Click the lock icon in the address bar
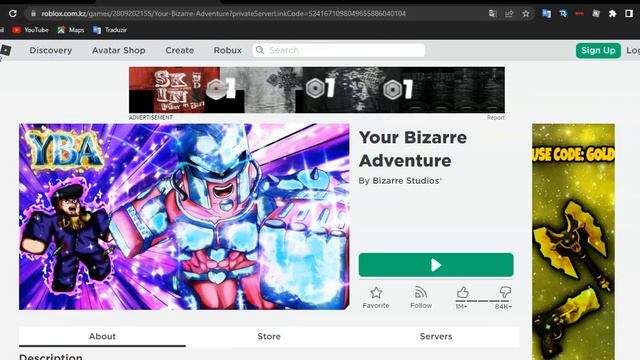This screenshot has height=360, width=640. [33, 13]
